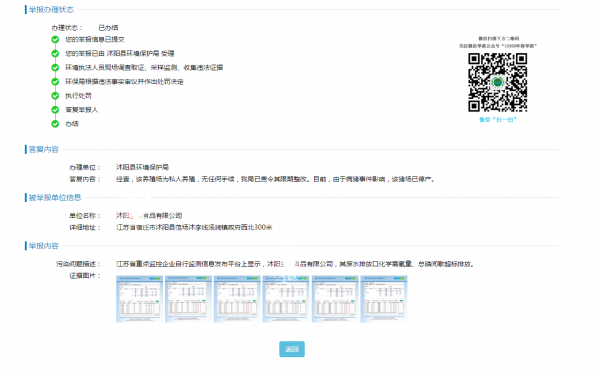
Task: Click the green check beside 执行处罚
Action: pos(55,96)
